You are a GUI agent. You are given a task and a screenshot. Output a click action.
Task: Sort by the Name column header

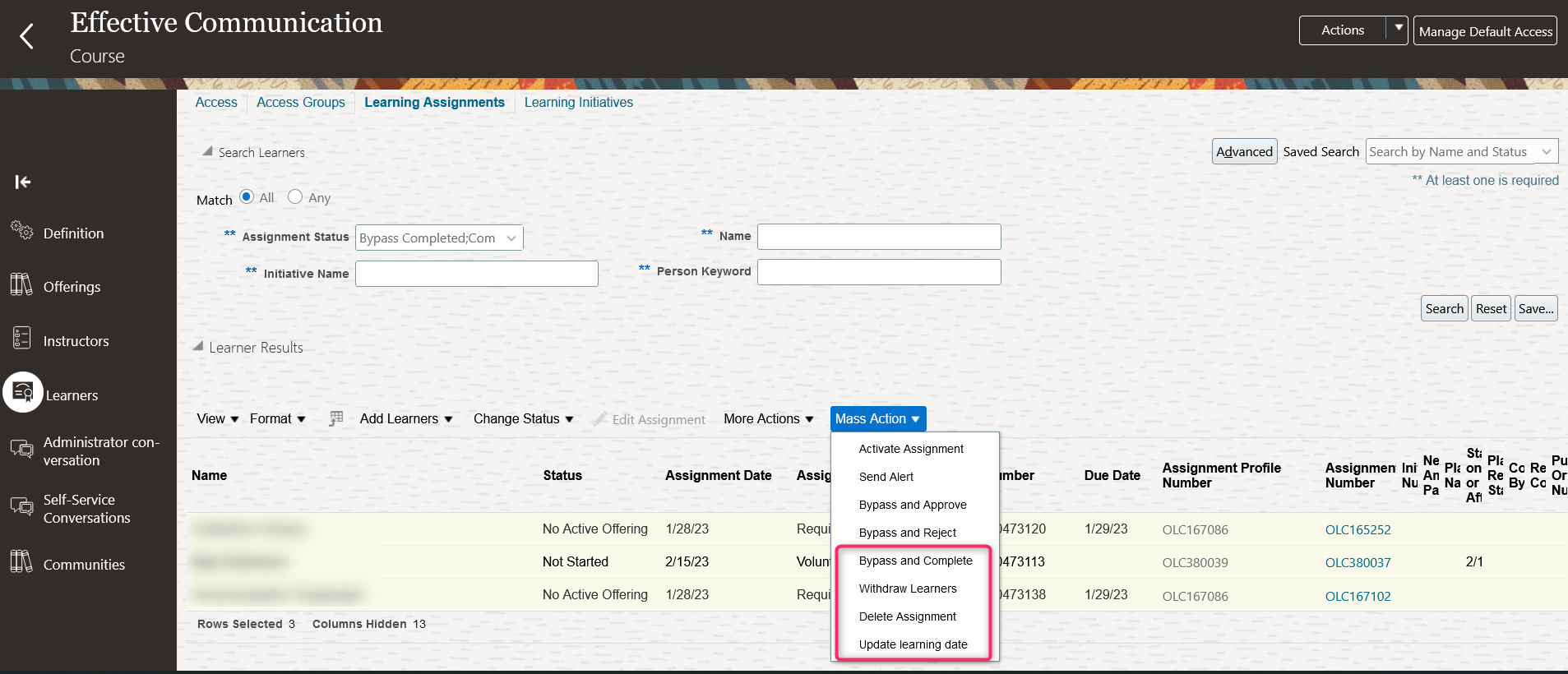pyautogui.click(x=209, y=475)
